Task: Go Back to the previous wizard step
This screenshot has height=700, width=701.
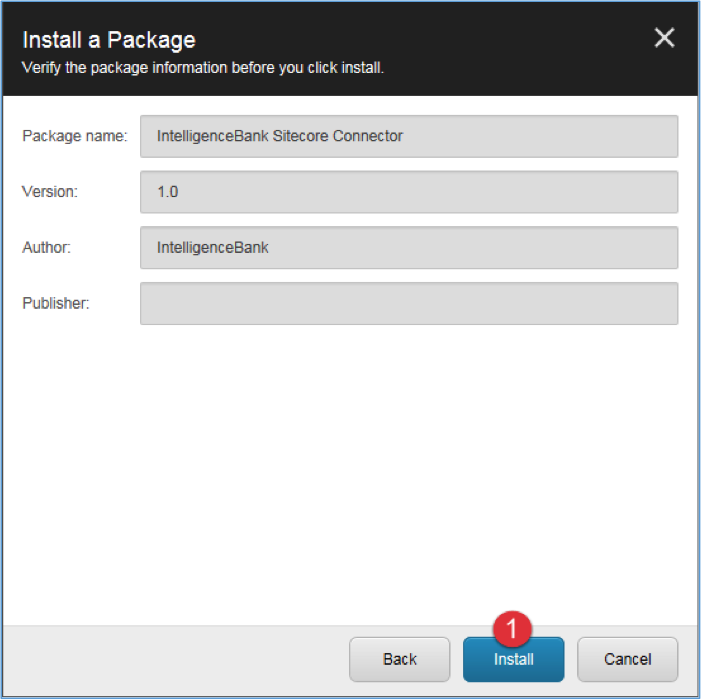Action: [399, 659]
